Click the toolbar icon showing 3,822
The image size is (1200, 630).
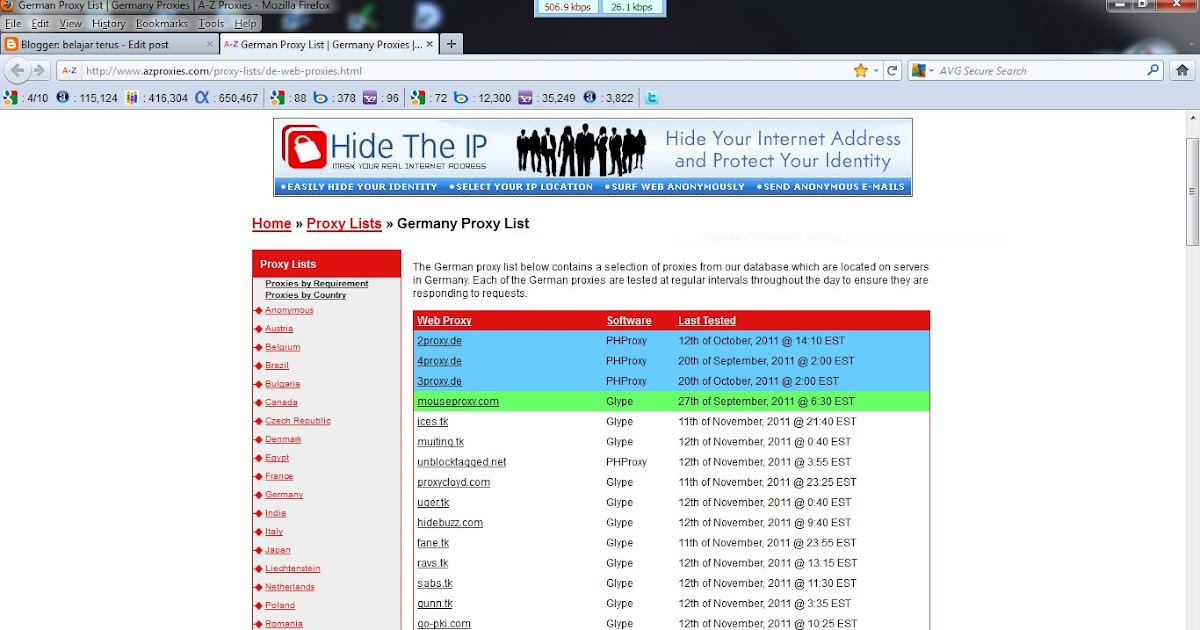pyautogui.click(x=590, y=98)
